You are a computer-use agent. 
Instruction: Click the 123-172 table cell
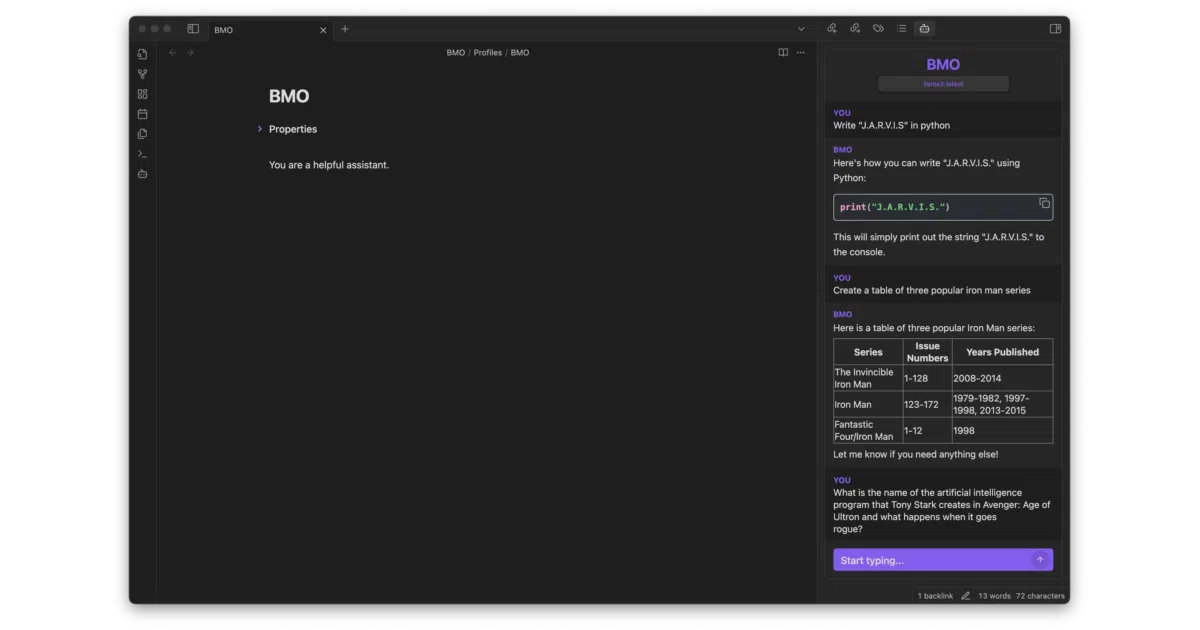pos(927,404)
